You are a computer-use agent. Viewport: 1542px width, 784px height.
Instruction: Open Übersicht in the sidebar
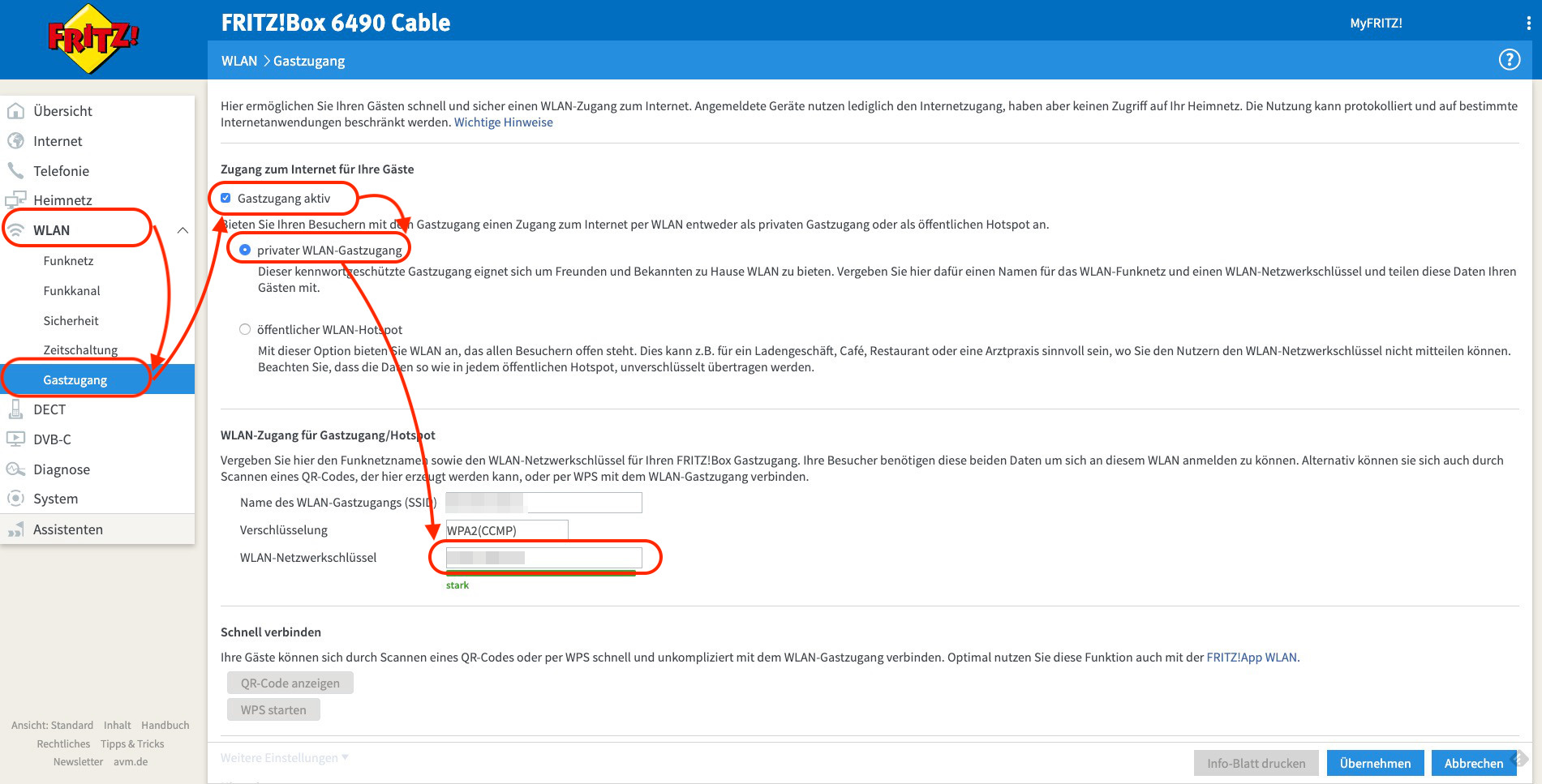click(62, 111)
